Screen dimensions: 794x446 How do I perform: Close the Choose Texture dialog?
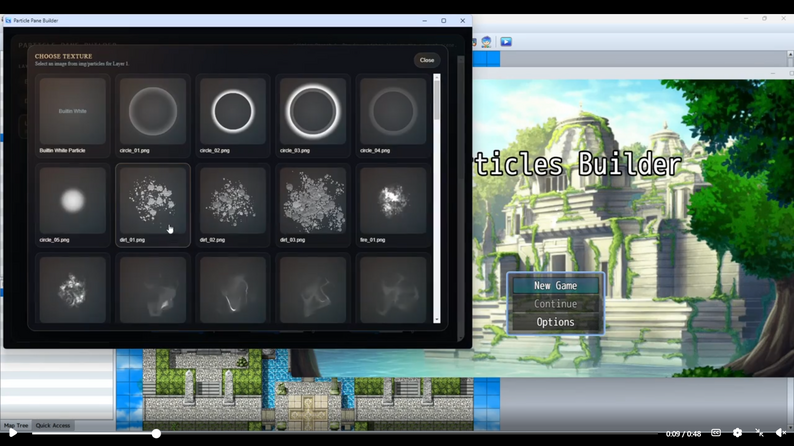[427, 60]
